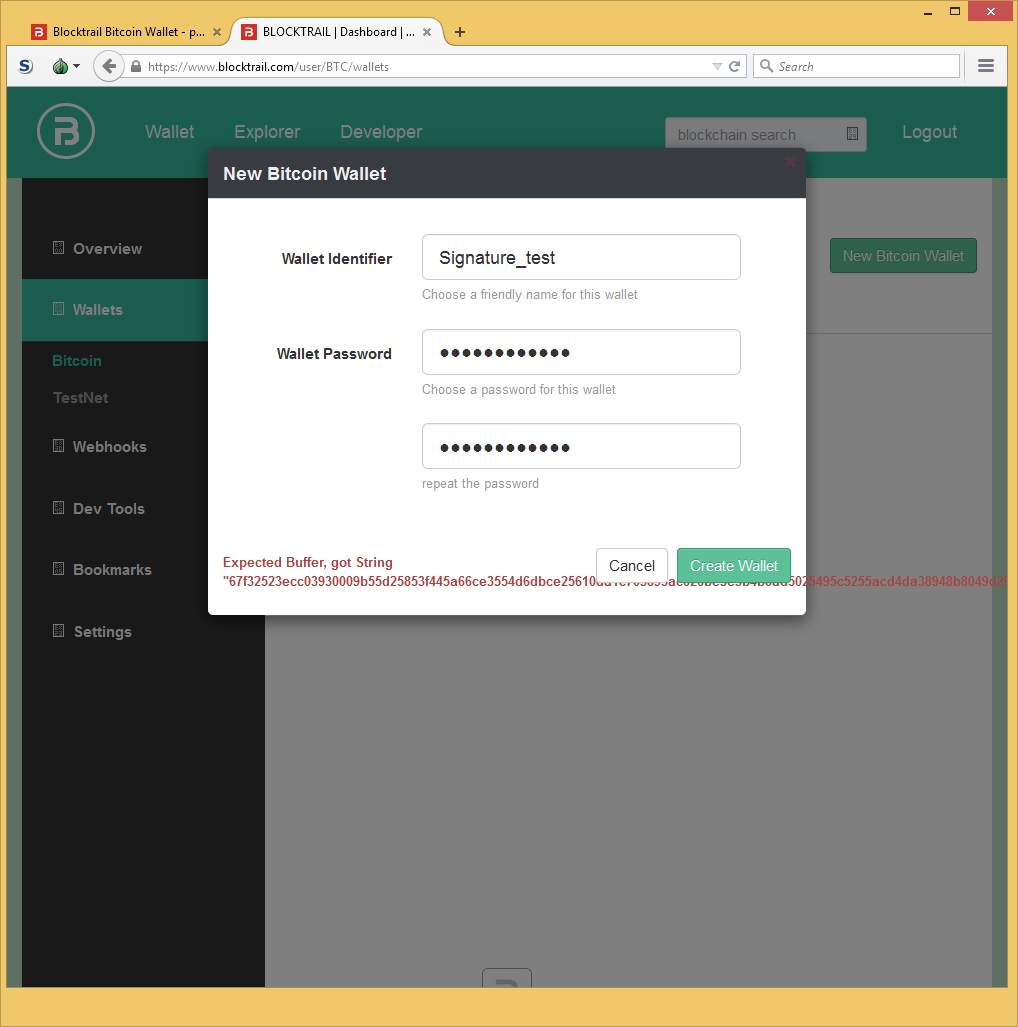Focus the Wallet Identifier field
Viewport: 1018px width, 1027px height.
coord(581,257)
